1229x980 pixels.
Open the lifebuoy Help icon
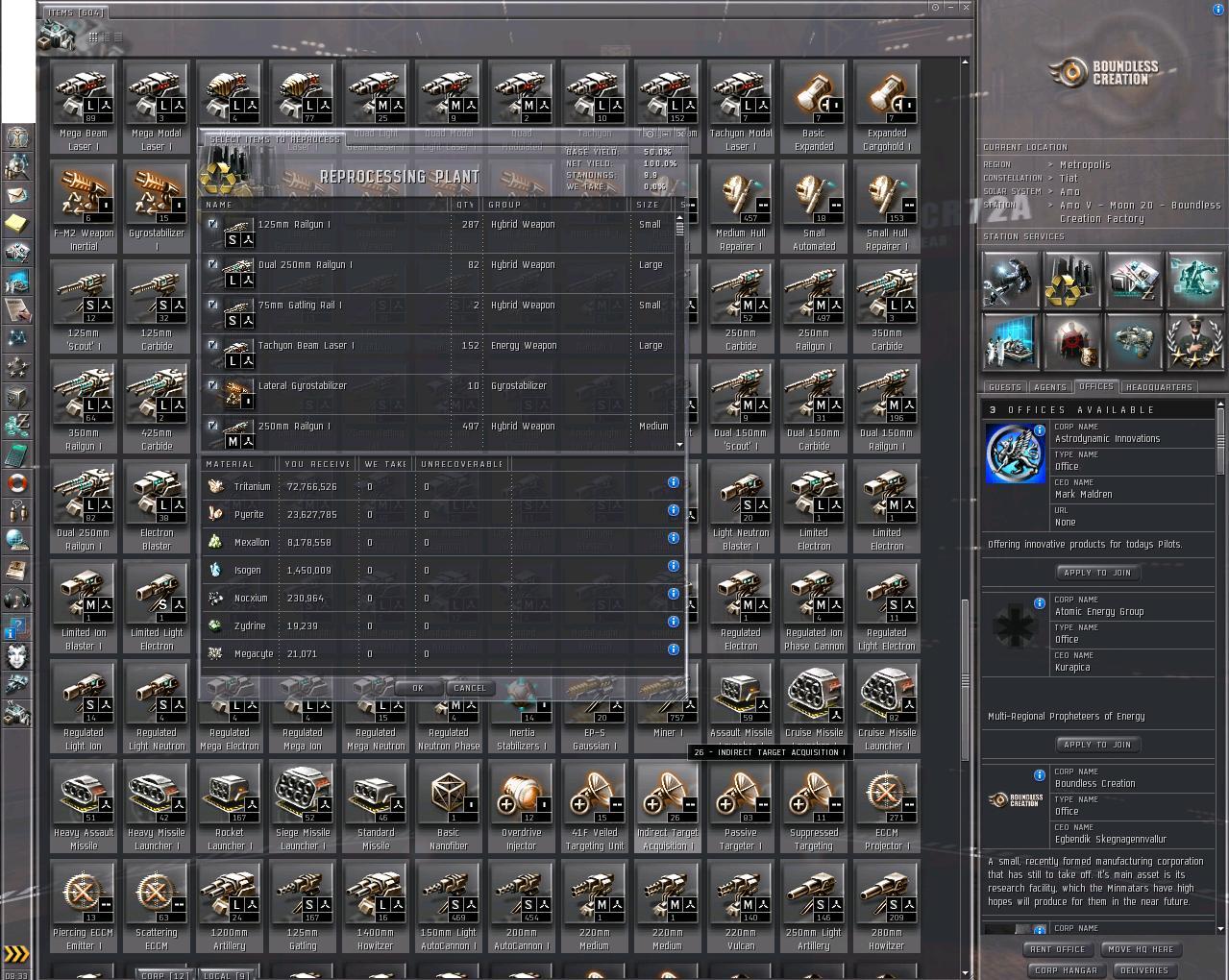17,483
